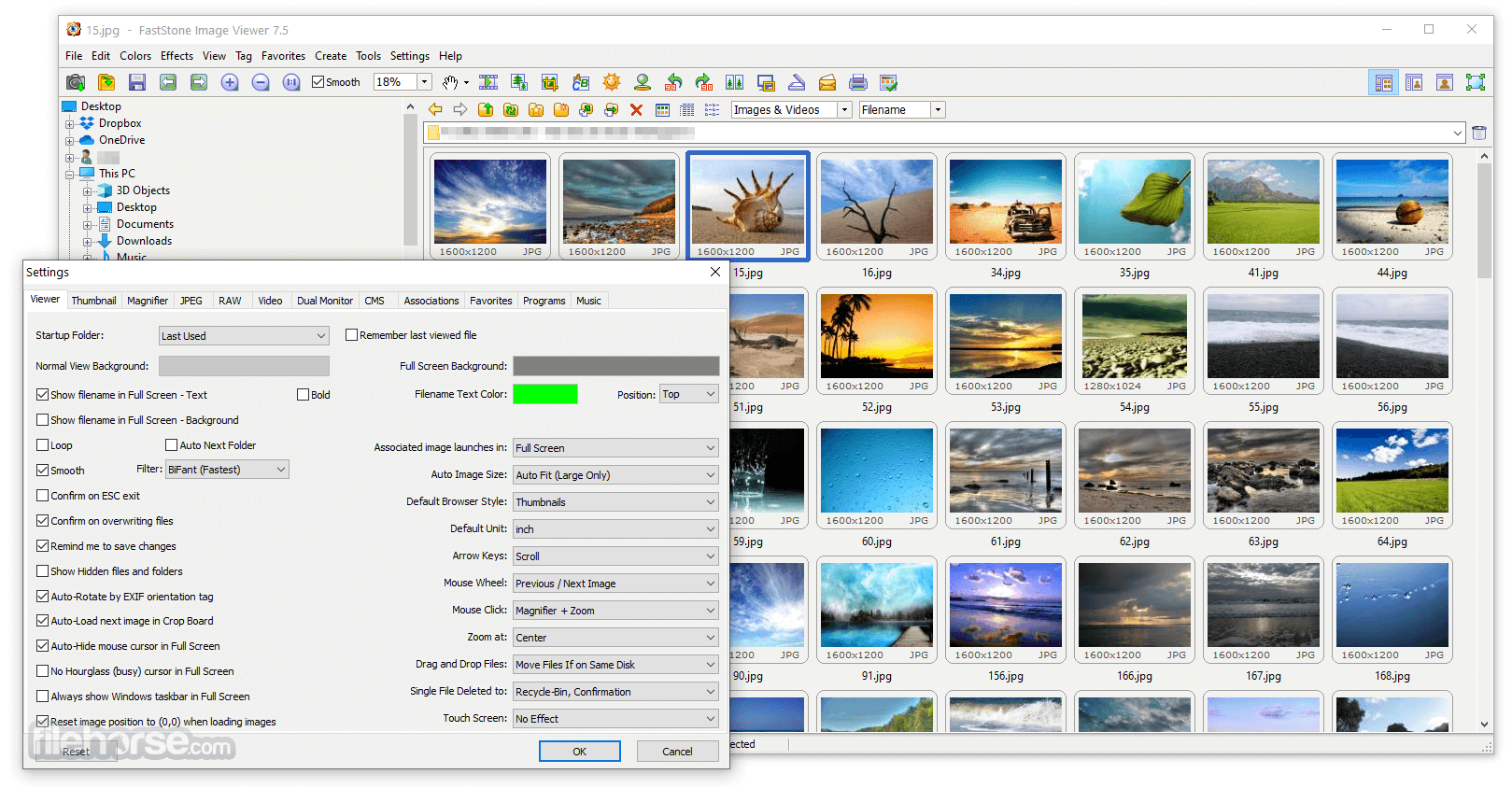Toggle the Loop checkbox

click(x=42, y=445)
